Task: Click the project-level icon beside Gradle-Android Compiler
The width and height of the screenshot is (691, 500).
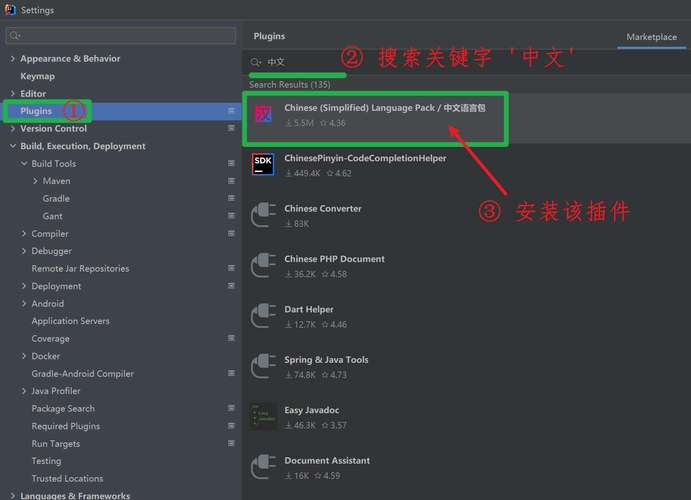Action: coord(231,373)
